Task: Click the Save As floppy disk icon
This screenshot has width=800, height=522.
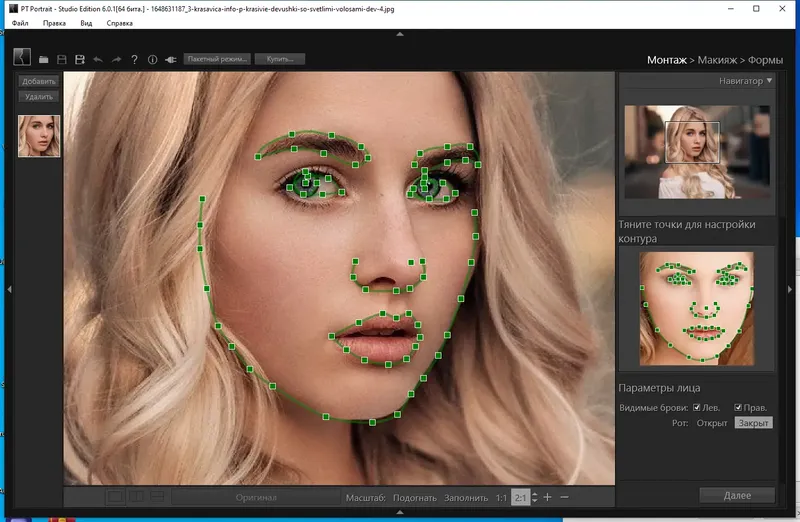Action: (x=80, y=60)
